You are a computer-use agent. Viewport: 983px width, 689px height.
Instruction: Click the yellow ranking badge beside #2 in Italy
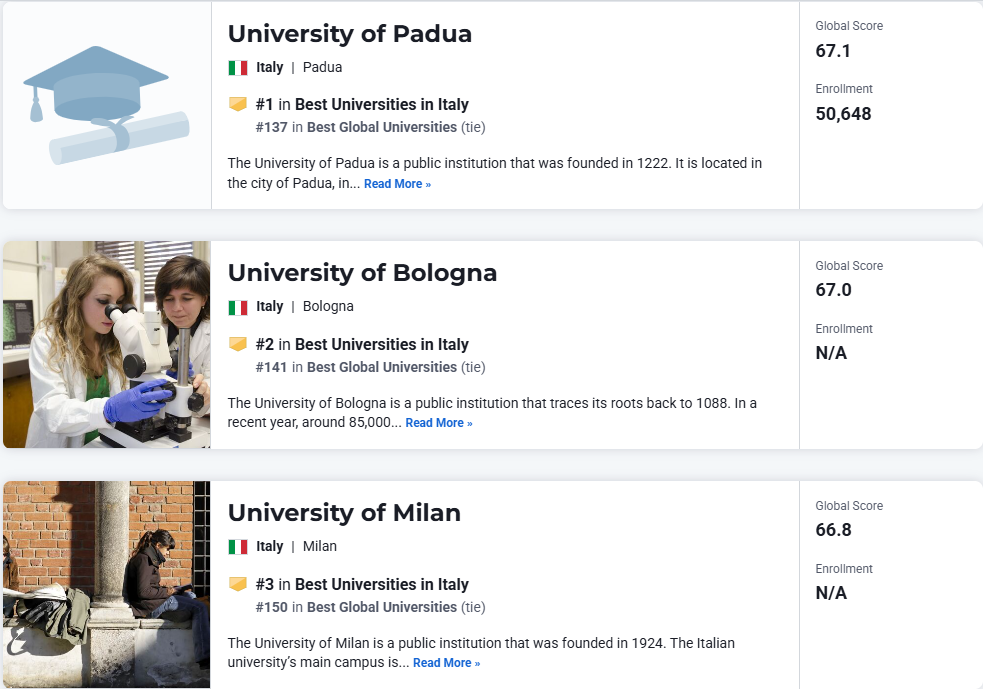pyautogui.click(x=238, y=344)
